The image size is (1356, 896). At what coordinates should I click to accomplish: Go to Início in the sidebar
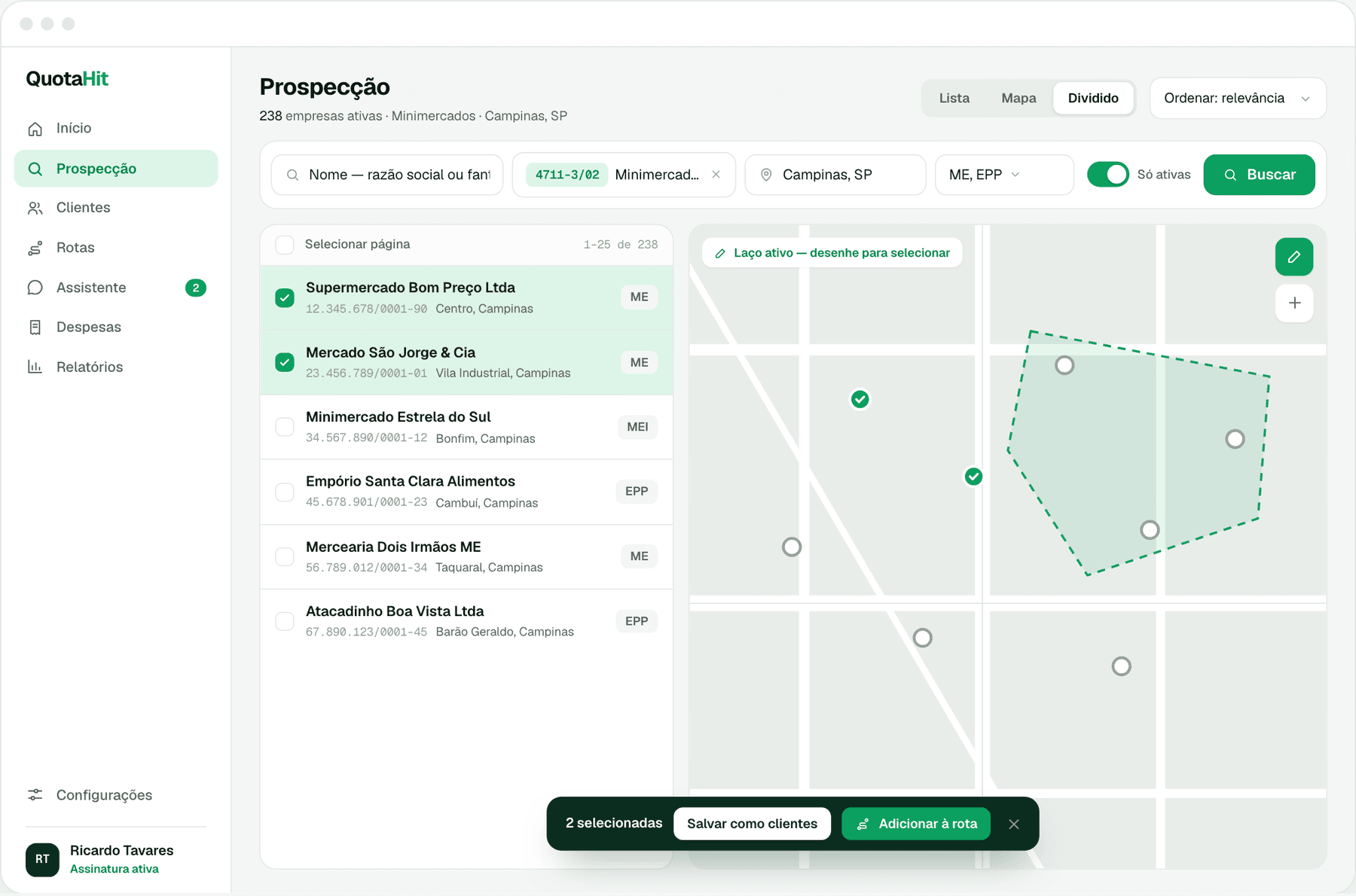coord(116,129)
